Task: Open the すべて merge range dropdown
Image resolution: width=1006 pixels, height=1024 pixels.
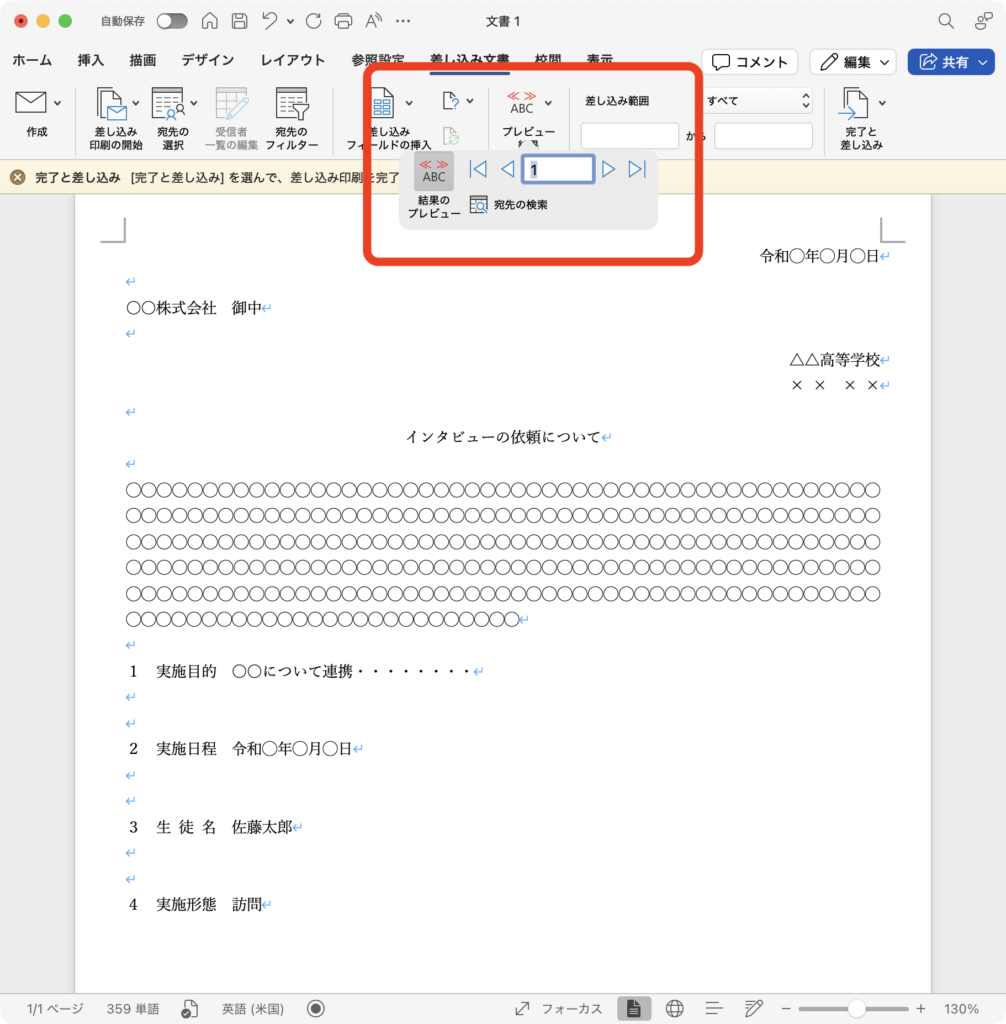Action: [757, 101]
